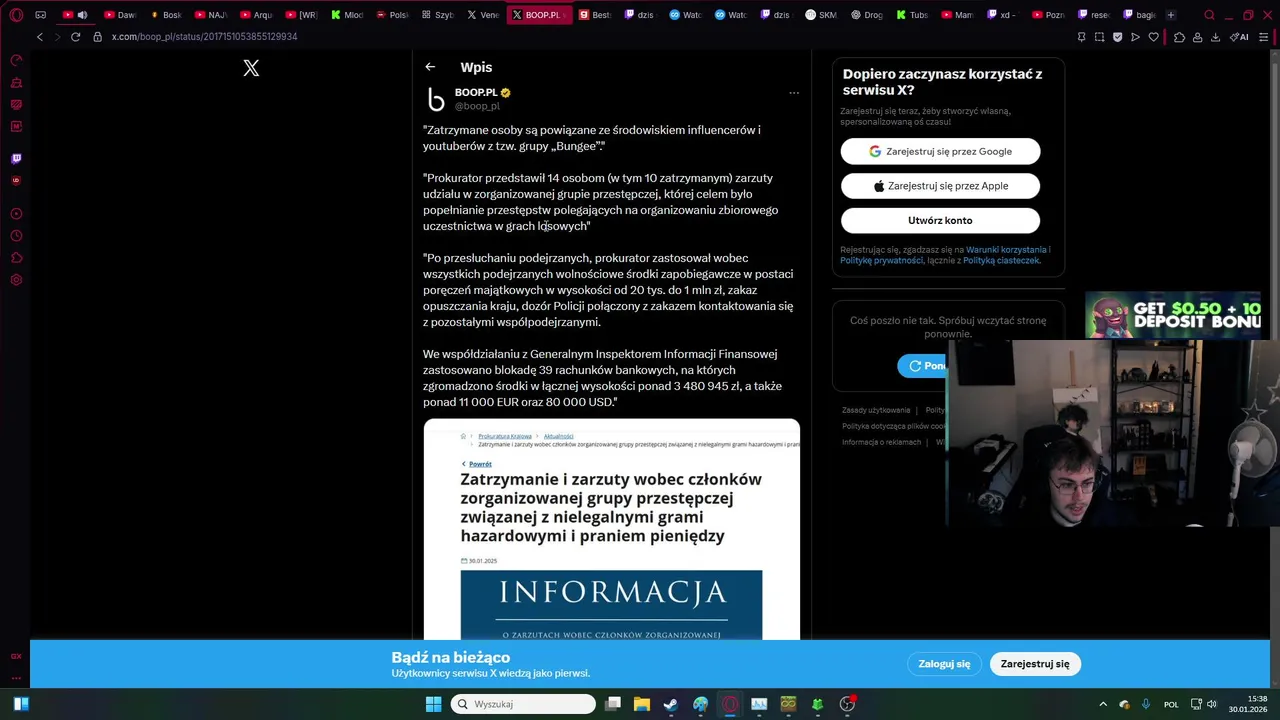Open the Polityką ciasteczek link
This screenshot has width=1280, height=720.
pyautogui.click(x=1001, y=260)
